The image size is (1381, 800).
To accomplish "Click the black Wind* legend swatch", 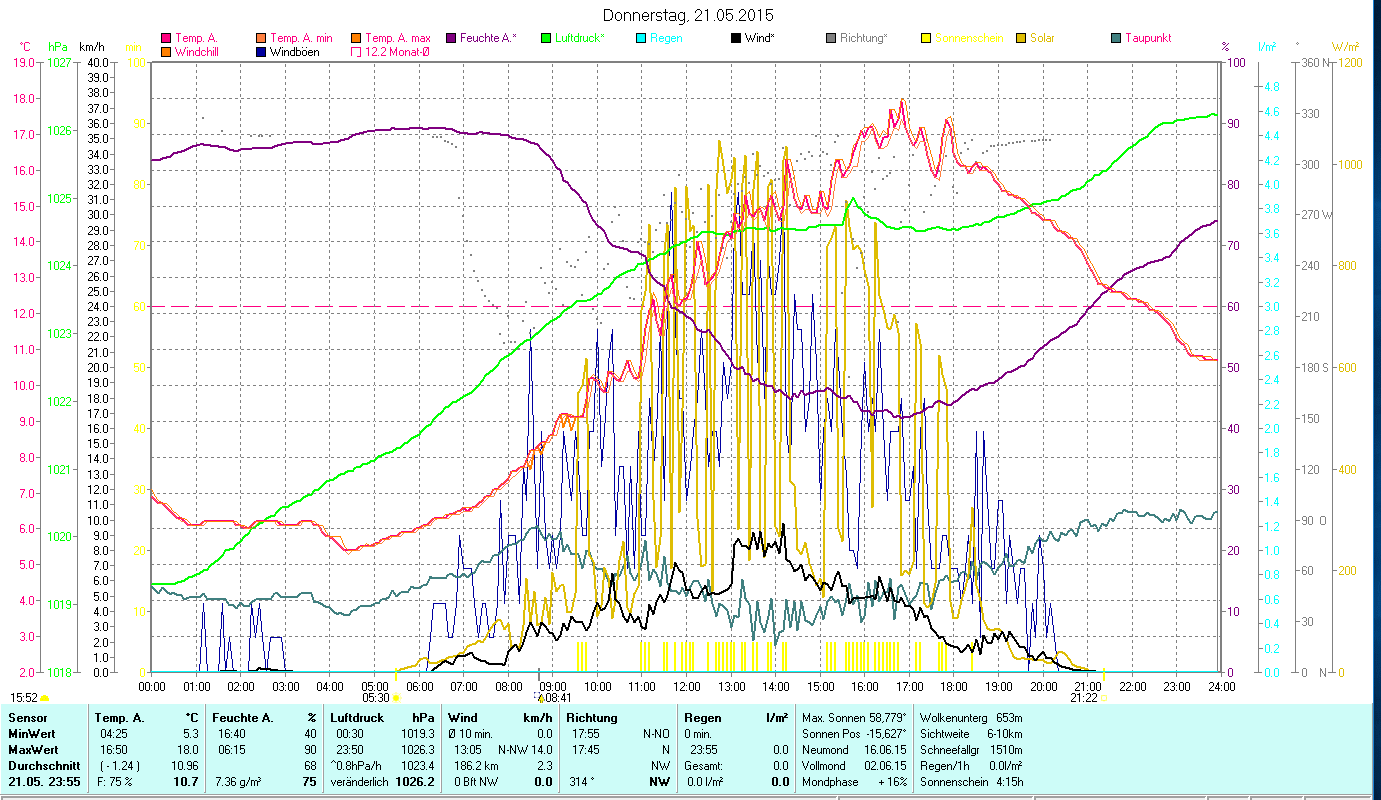I will (736, 38).
